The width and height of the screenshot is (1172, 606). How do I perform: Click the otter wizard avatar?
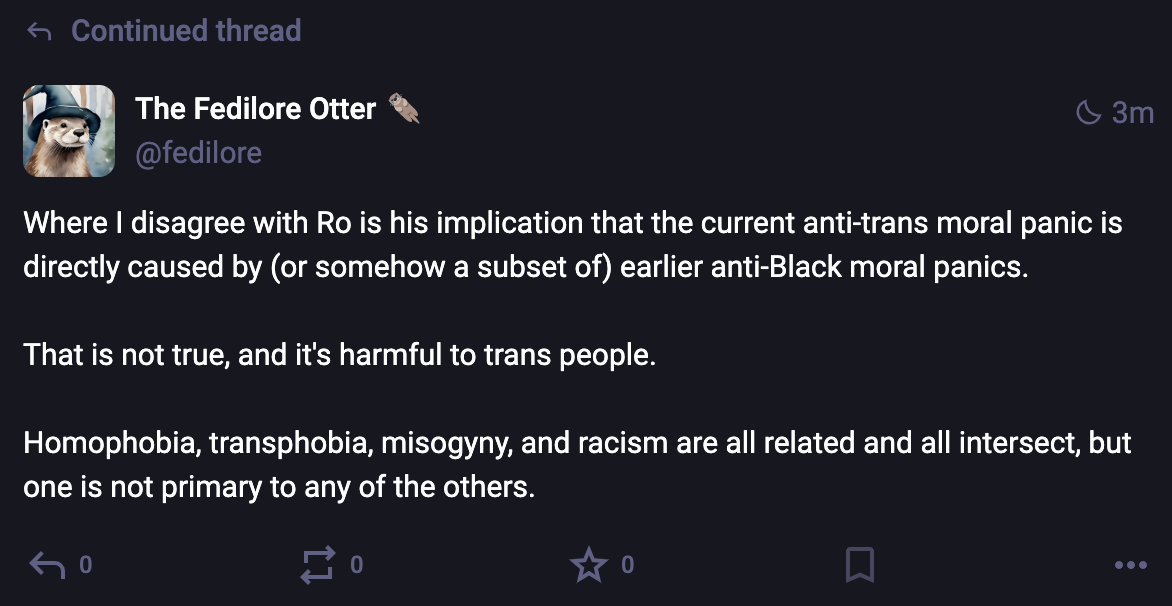click(x=69, y=130)
